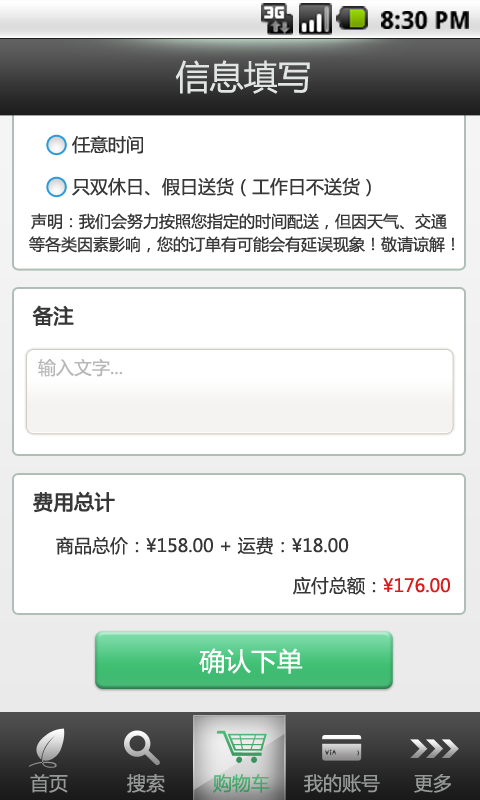Click the 备注 text input field
Image resolution: width=480 pixels, height=800 pixels.
click(240, 391)
